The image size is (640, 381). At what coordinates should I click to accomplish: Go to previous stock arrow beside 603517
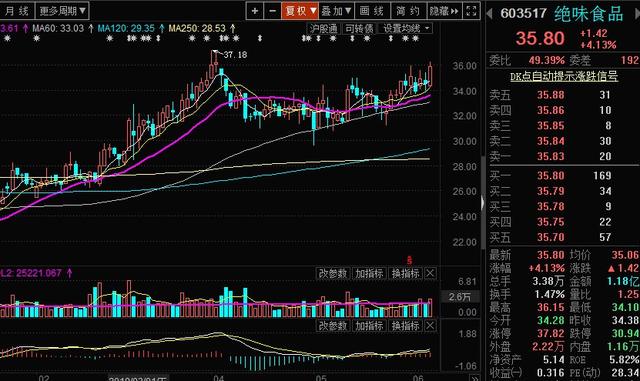[489, 13]
